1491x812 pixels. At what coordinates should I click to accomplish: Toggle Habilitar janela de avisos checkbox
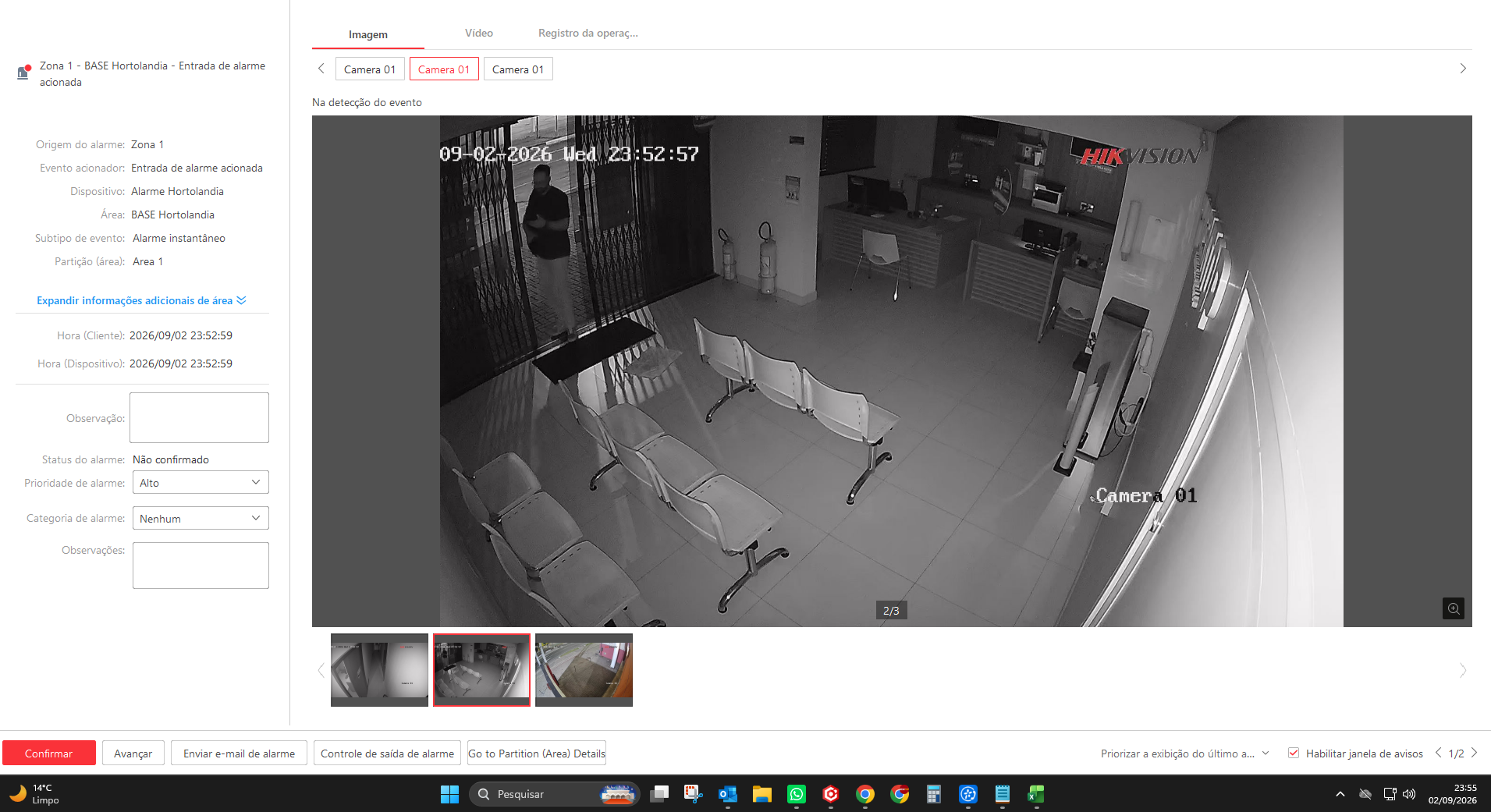1294,753
